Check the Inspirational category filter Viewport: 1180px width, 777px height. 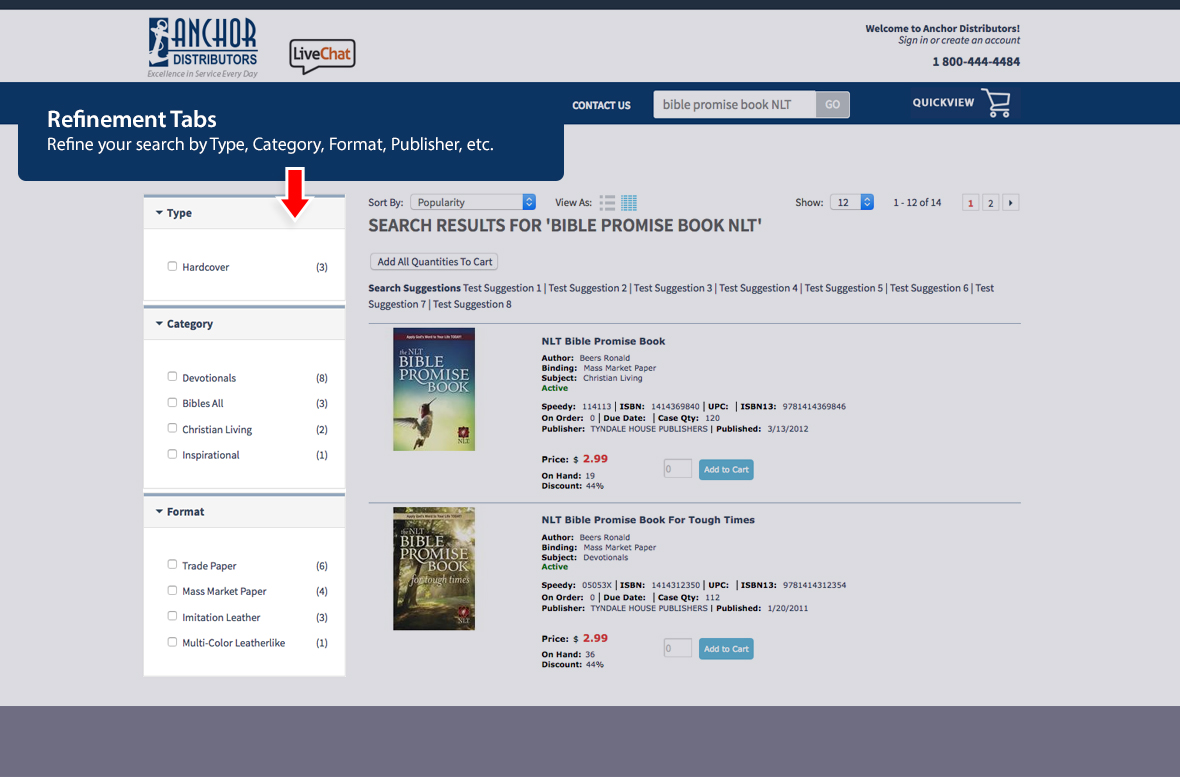point(172,454)
